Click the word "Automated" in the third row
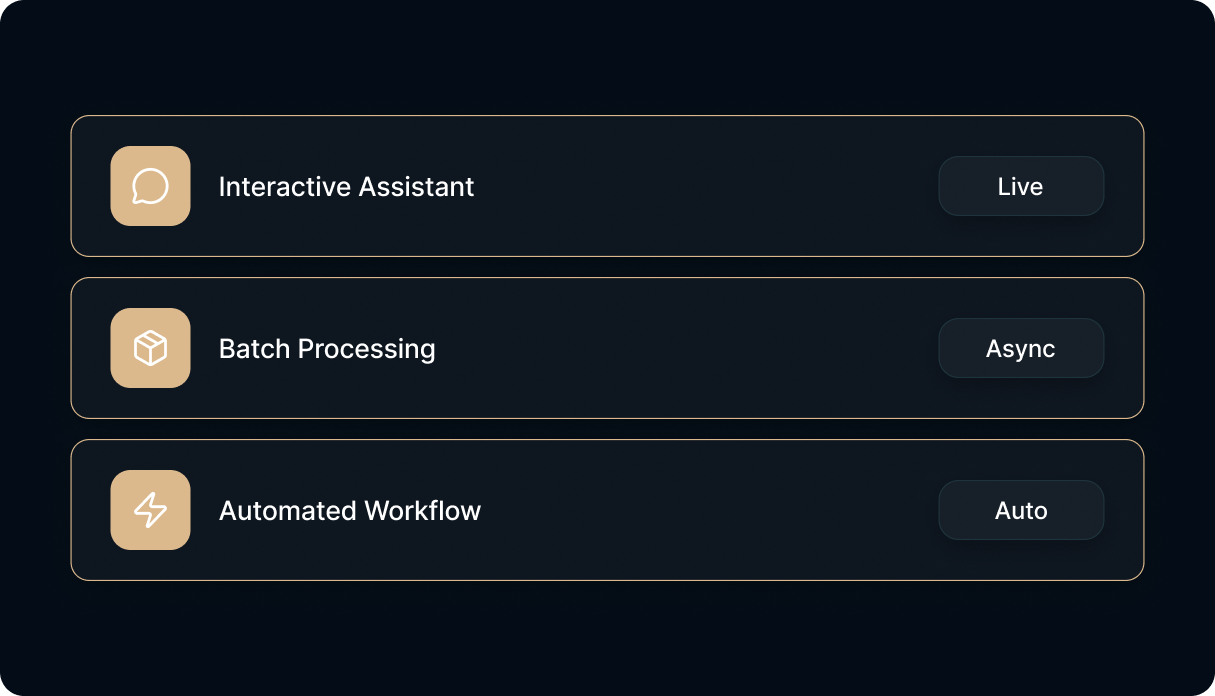The image size is (1215, 696). [x=288, y=511]
